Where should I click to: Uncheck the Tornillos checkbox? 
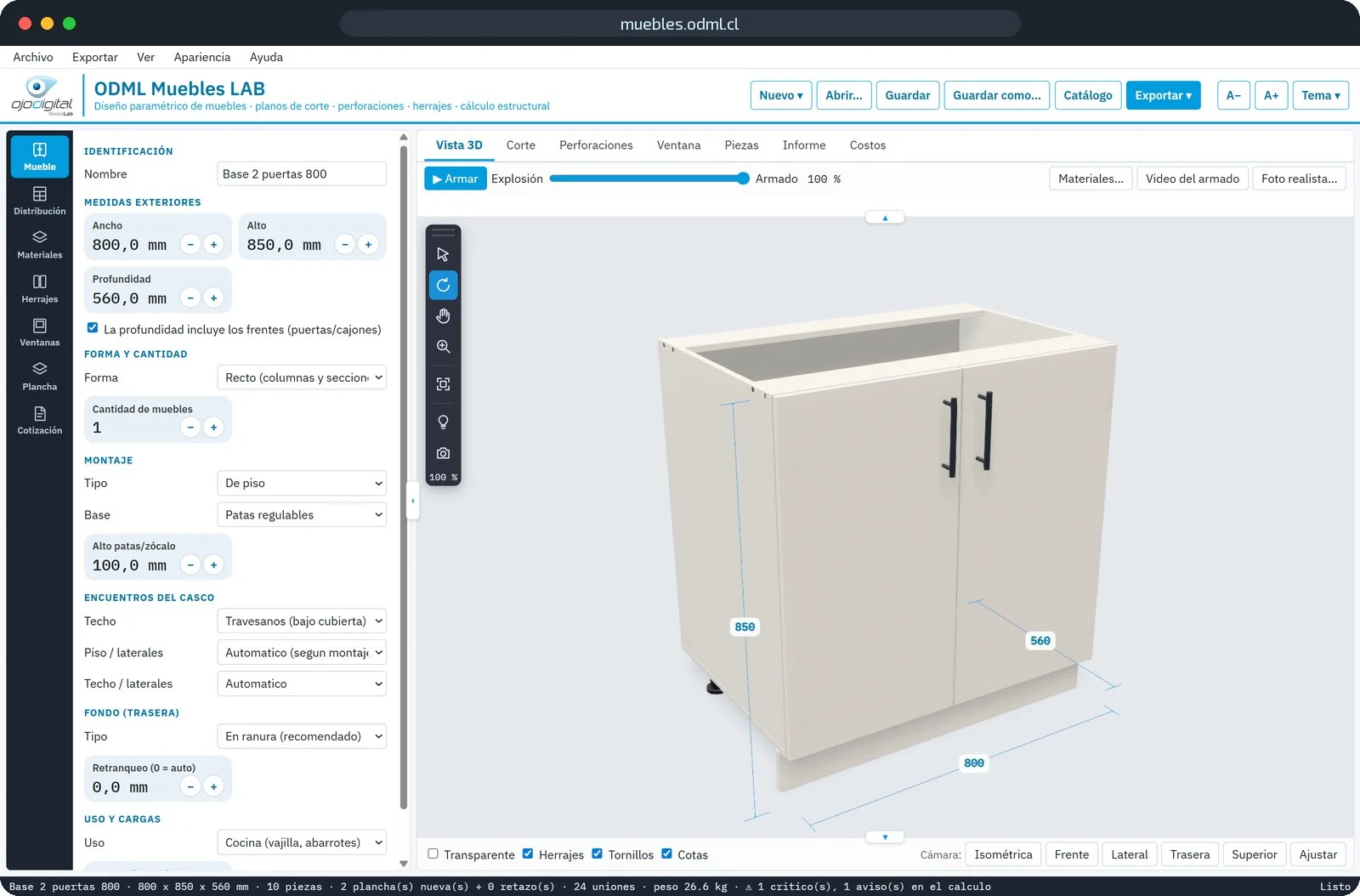(597, 853)
